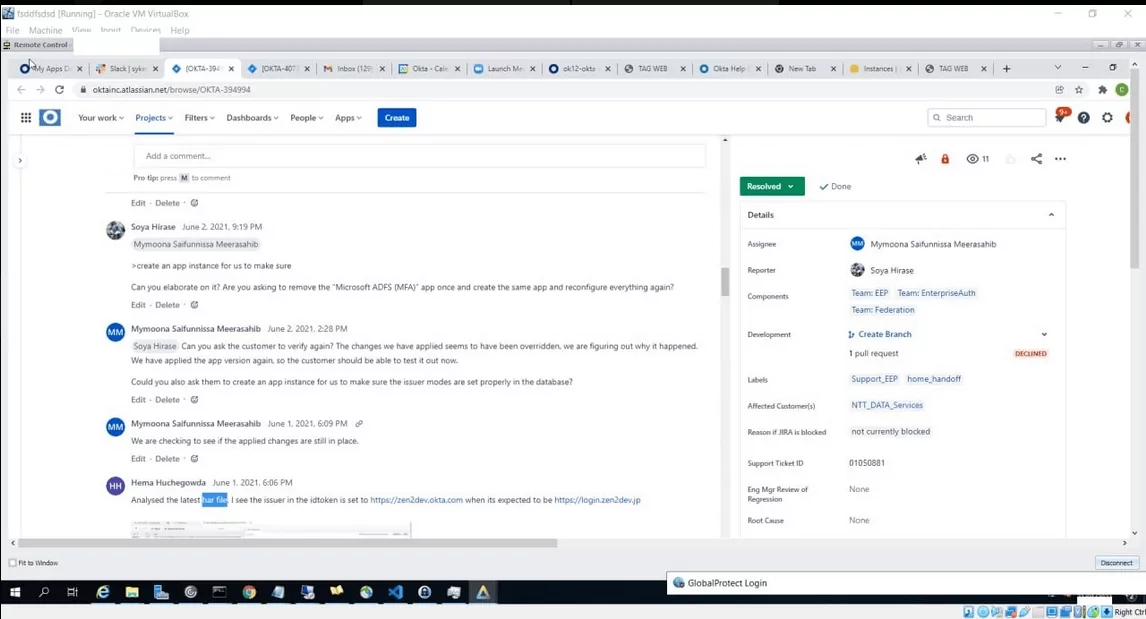
Task: Click the share icon on the issue
Action: [1036, 158]
